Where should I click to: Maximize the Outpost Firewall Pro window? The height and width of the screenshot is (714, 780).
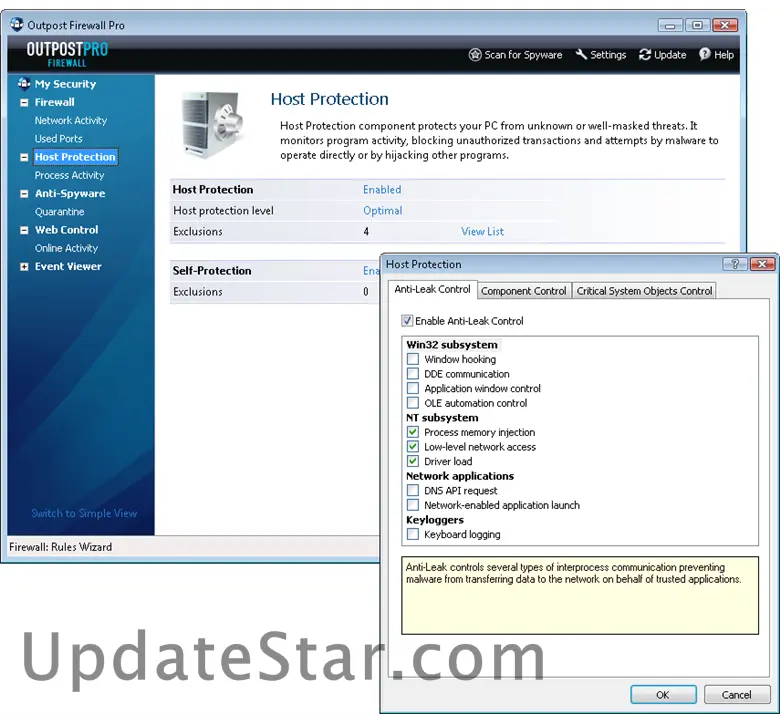pyautogui.click(x=697, y=25)
